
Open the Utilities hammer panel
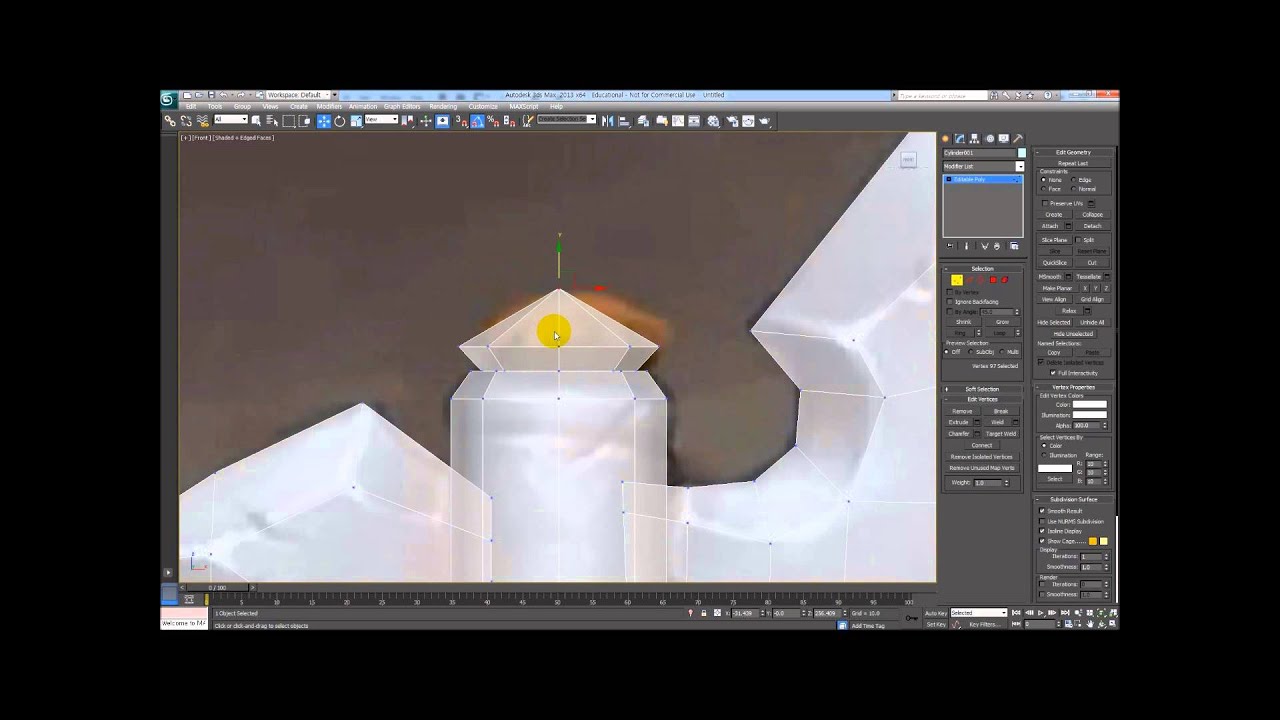tap(1018, 139)
